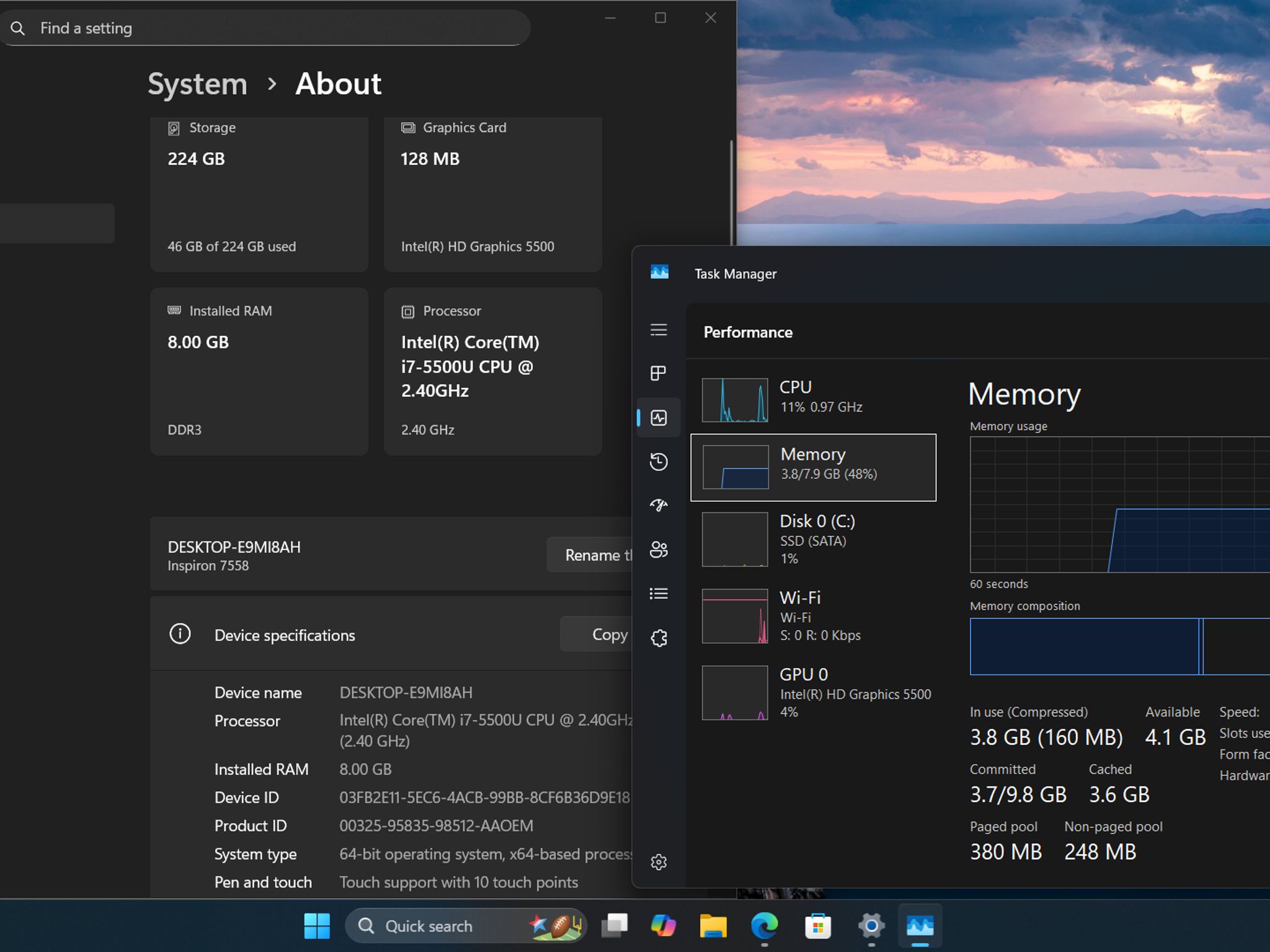Go back to System breadcrumb
This screenshot has height=952, width=1270.
pos(197,84)
